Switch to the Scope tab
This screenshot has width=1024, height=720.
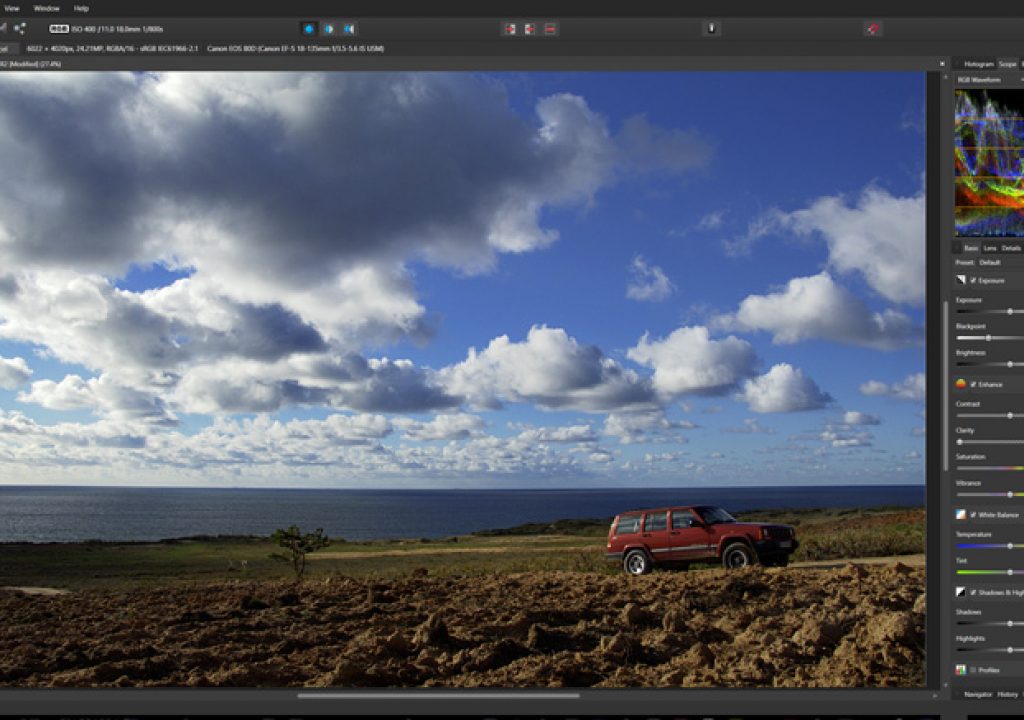pos(1008,64)
